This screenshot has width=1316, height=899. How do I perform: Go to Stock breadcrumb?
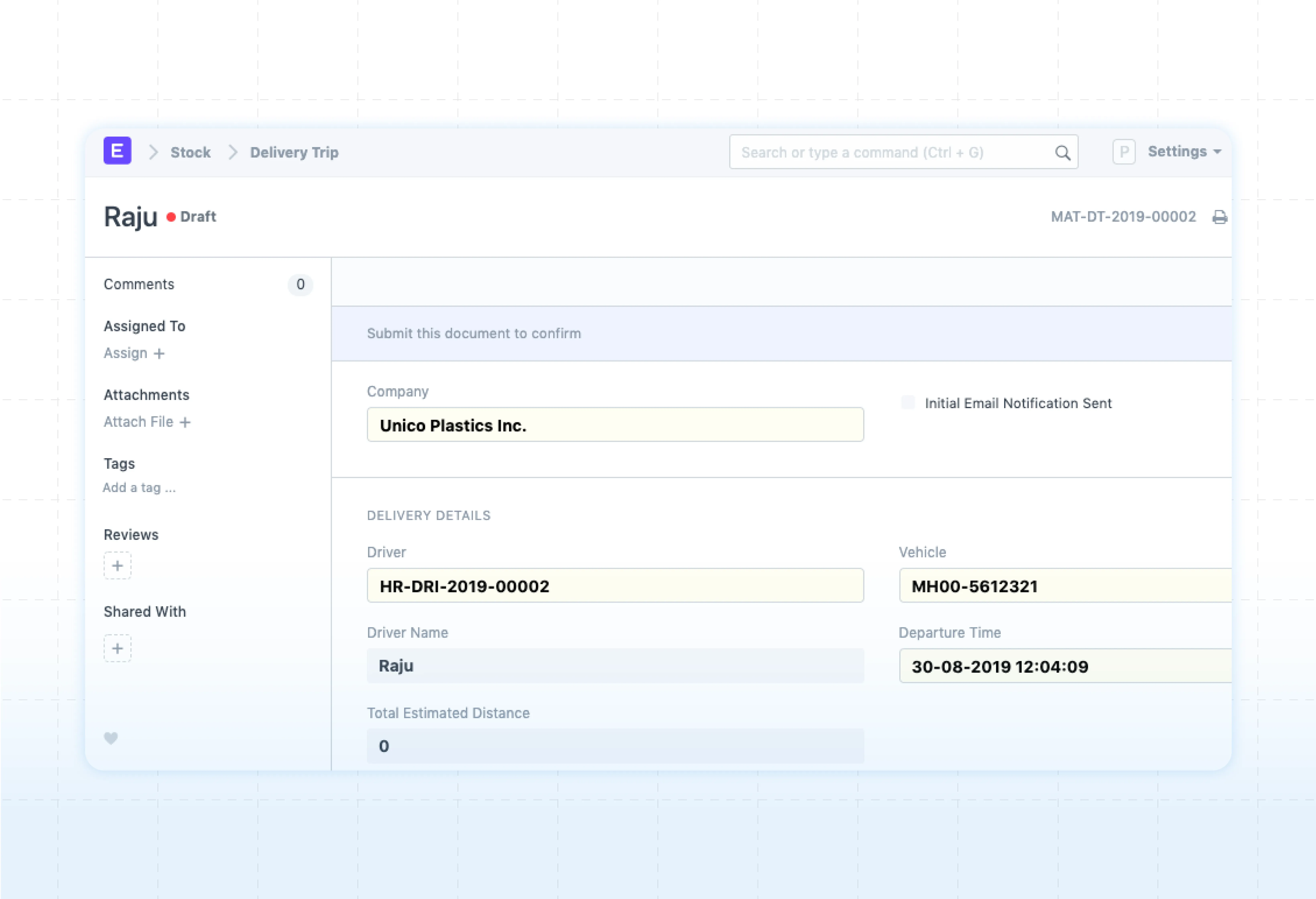pos(190,152)
